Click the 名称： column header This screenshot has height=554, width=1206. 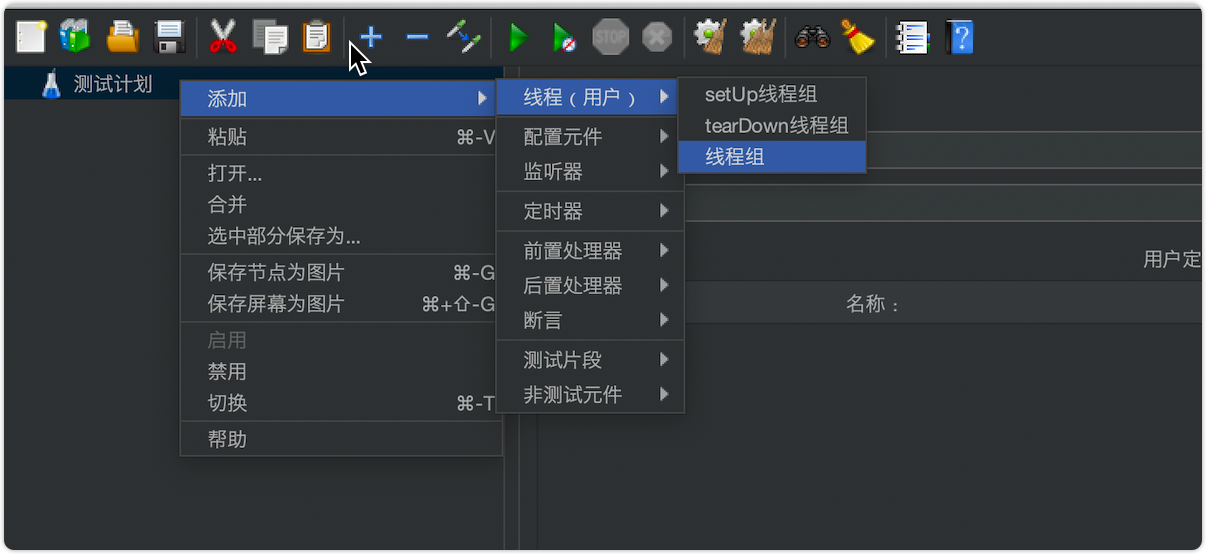tap(873, 304)
